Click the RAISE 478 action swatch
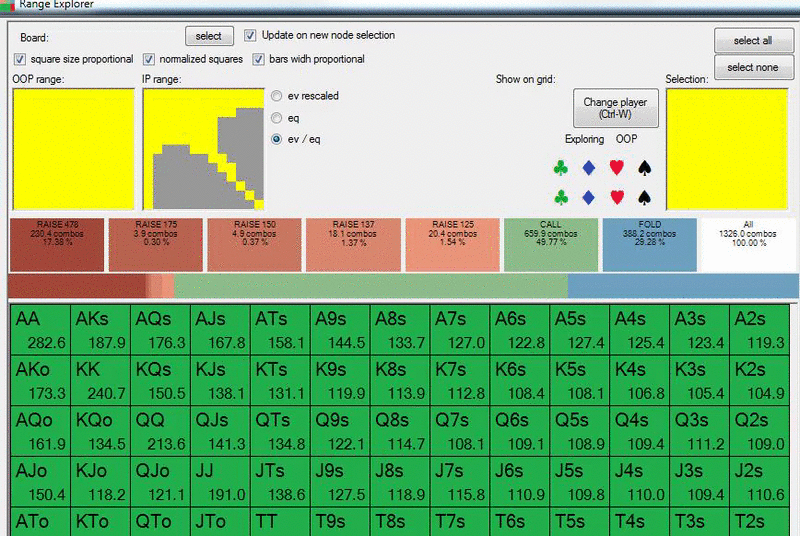Image resolution: width=800 pixels, height=536 pixels. point(57,244)
